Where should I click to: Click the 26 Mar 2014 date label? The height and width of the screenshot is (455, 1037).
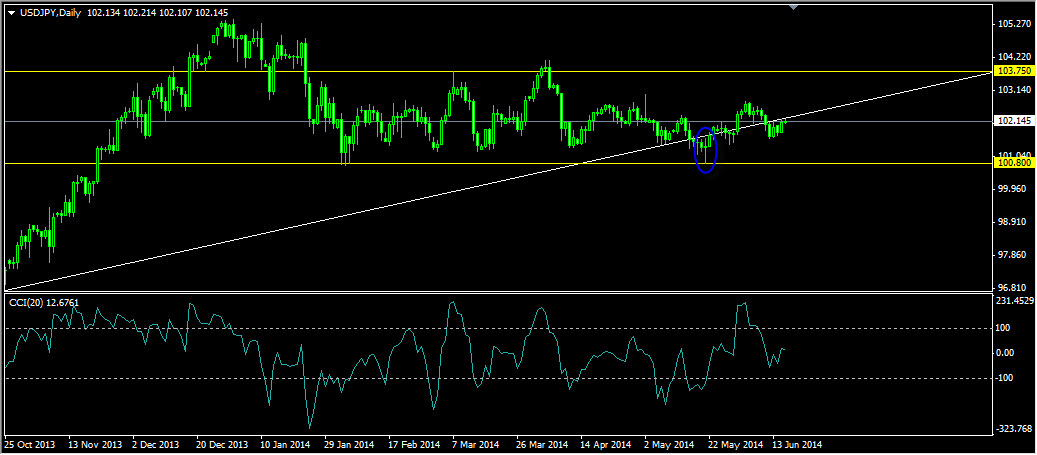pos(542,444)
